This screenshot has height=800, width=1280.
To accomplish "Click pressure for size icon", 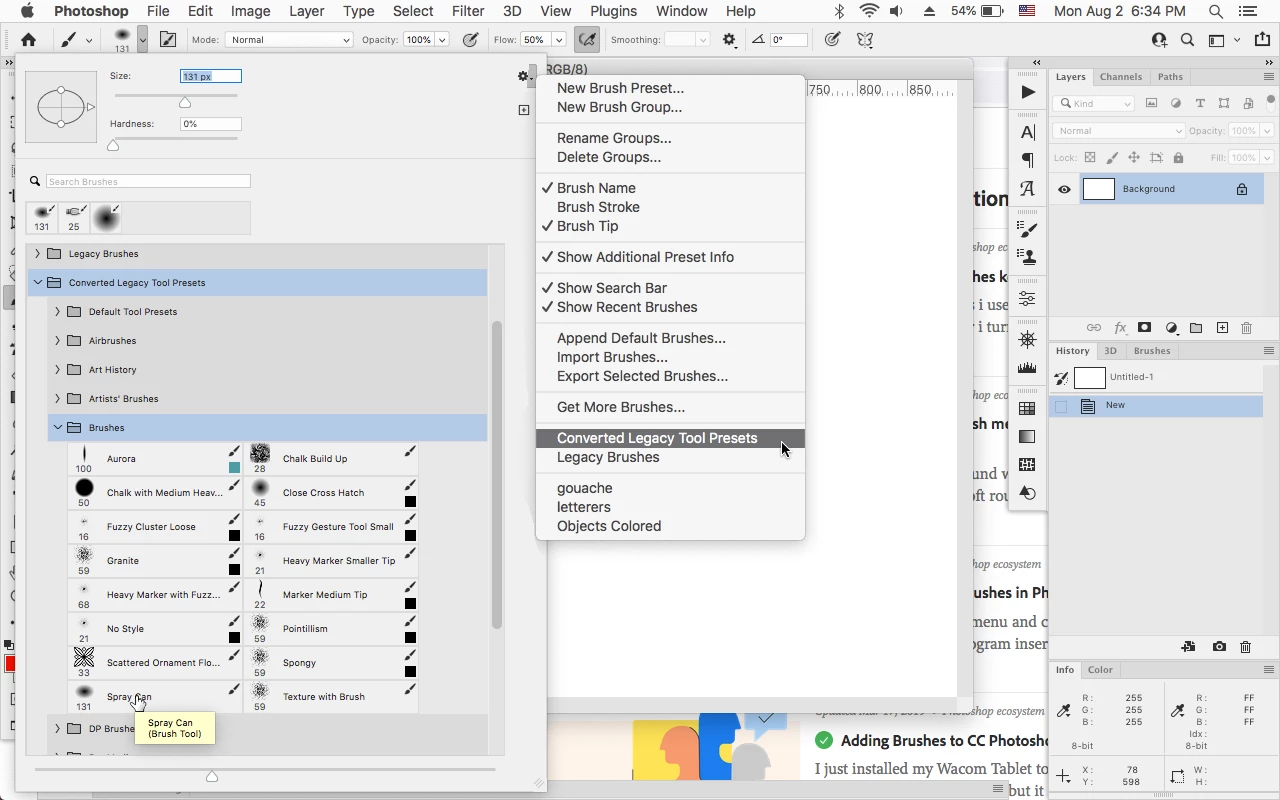I will 832,40.
